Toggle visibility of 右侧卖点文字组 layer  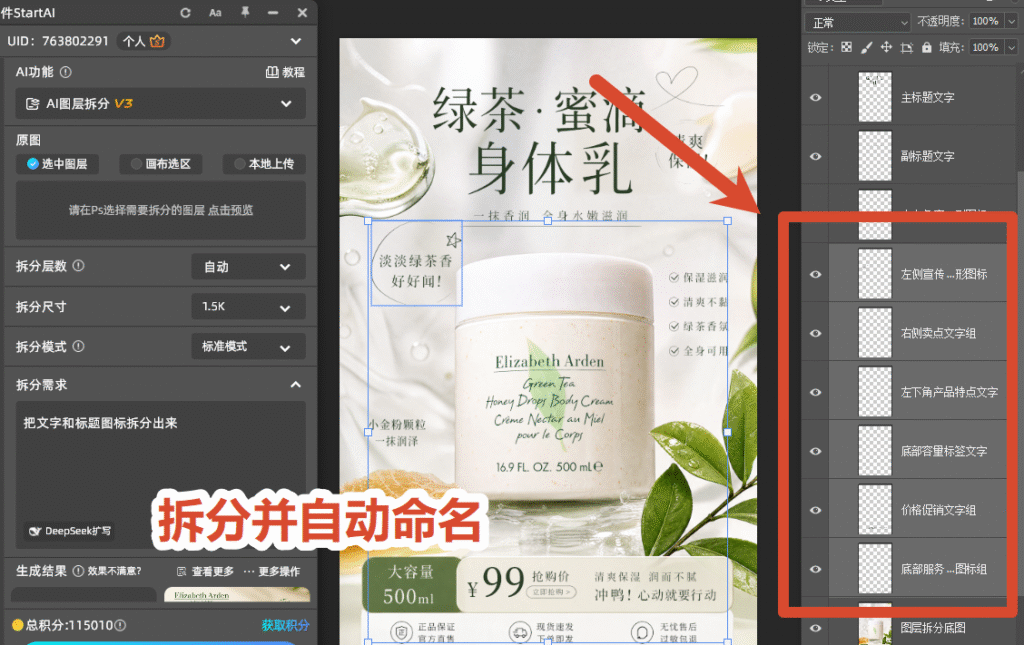click(x=816, y=333)
